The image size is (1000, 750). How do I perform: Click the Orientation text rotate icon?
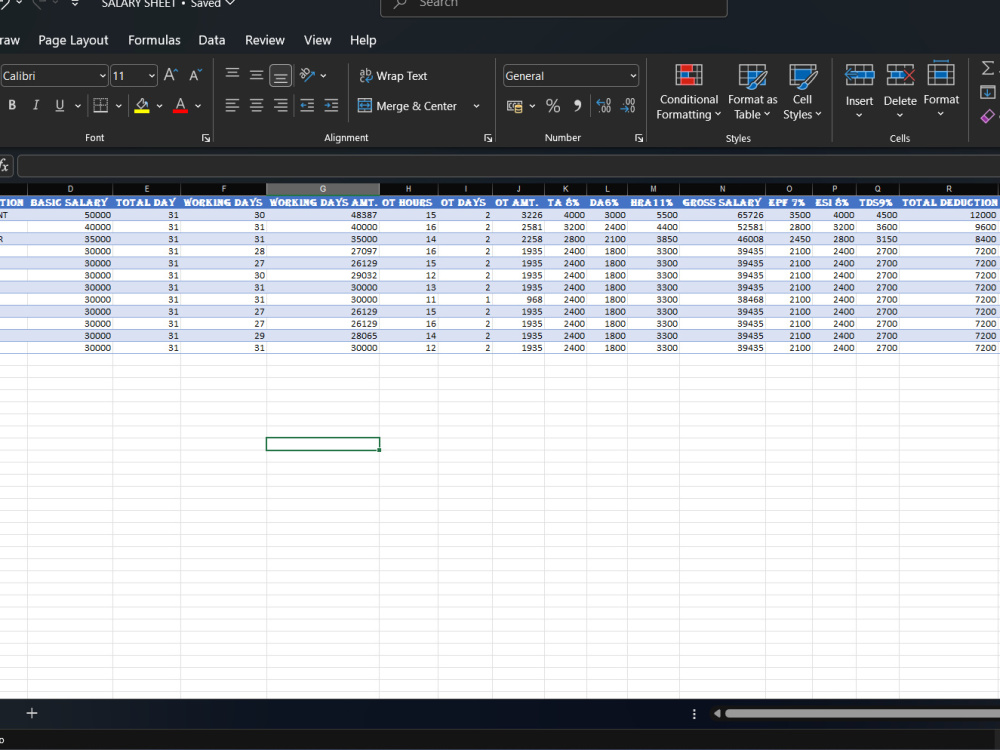pos(308,75)
